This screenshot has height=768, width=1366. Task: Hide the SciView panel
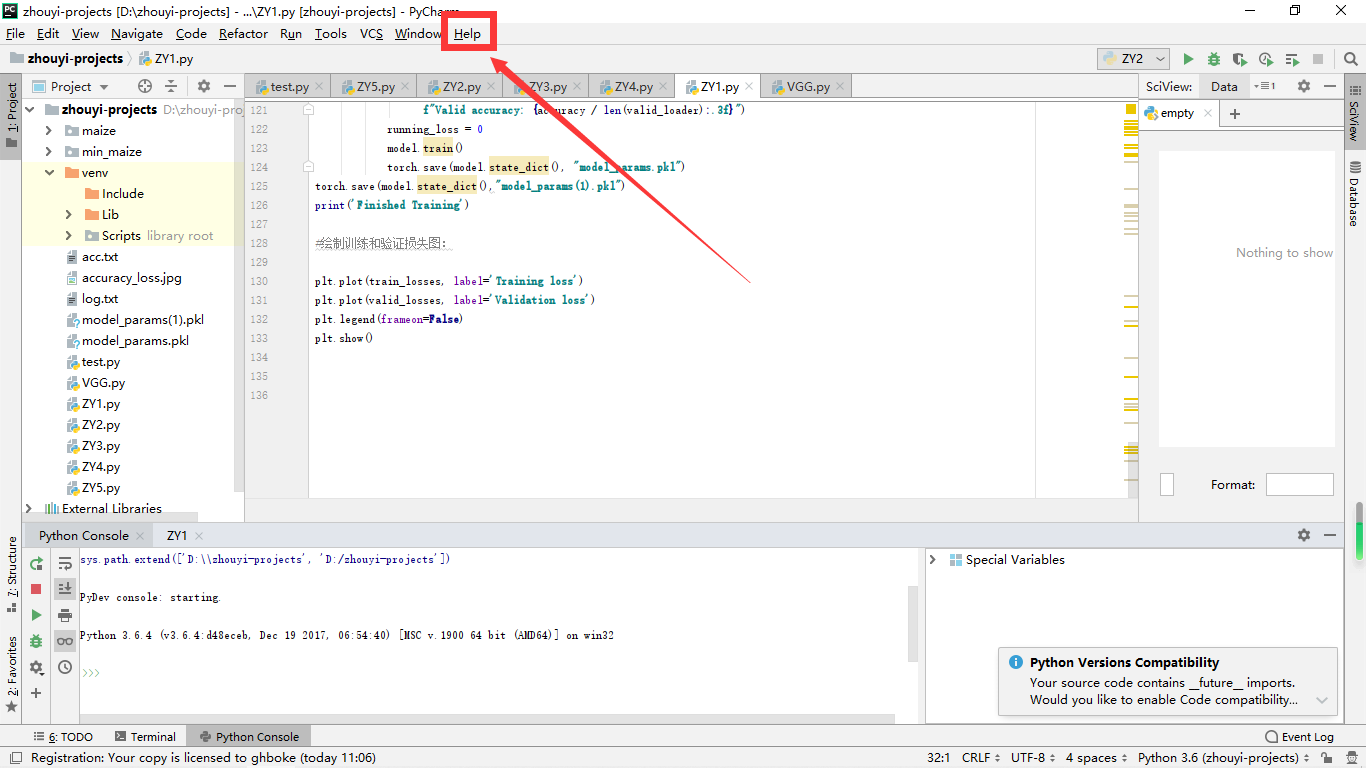tap(1330, 86)
